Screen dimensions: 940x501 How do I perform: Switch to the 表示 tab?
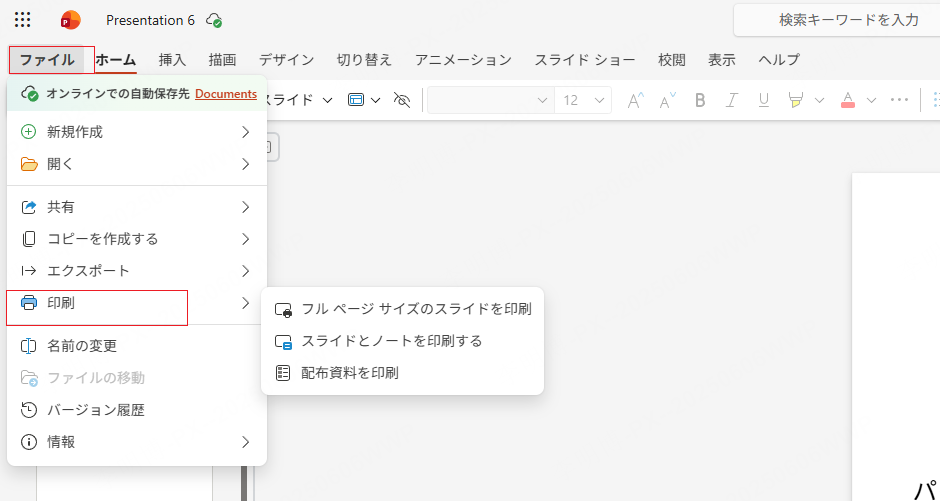722,60
